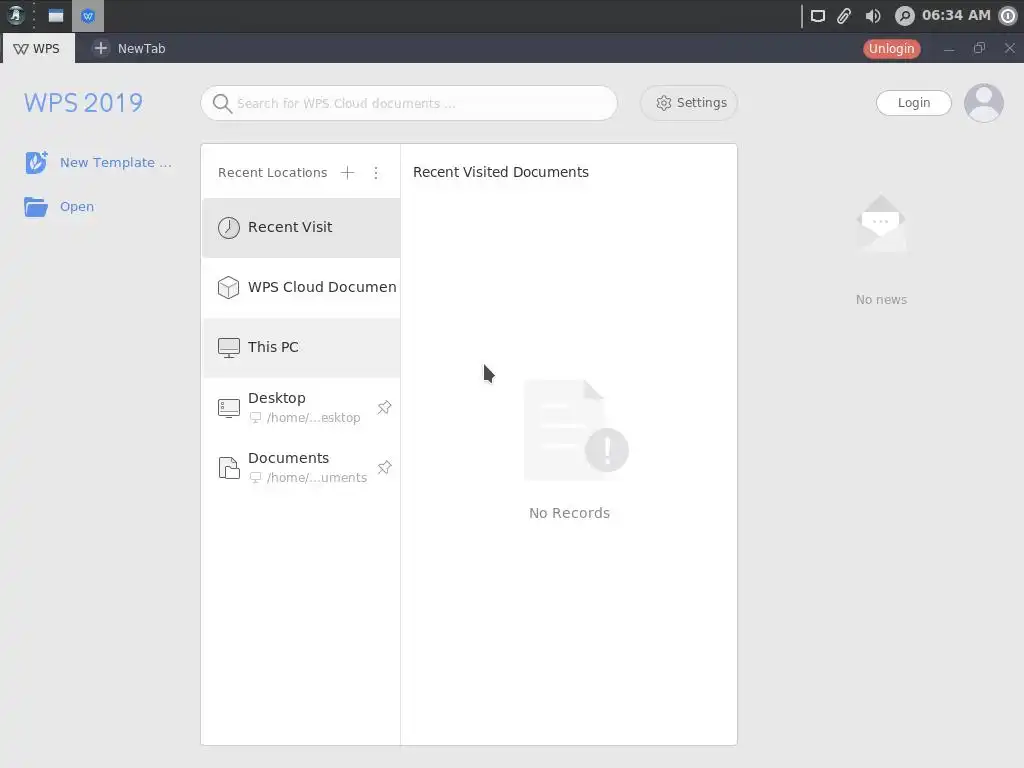Click the Open link text
The image size is (1024, 768).
77,206
